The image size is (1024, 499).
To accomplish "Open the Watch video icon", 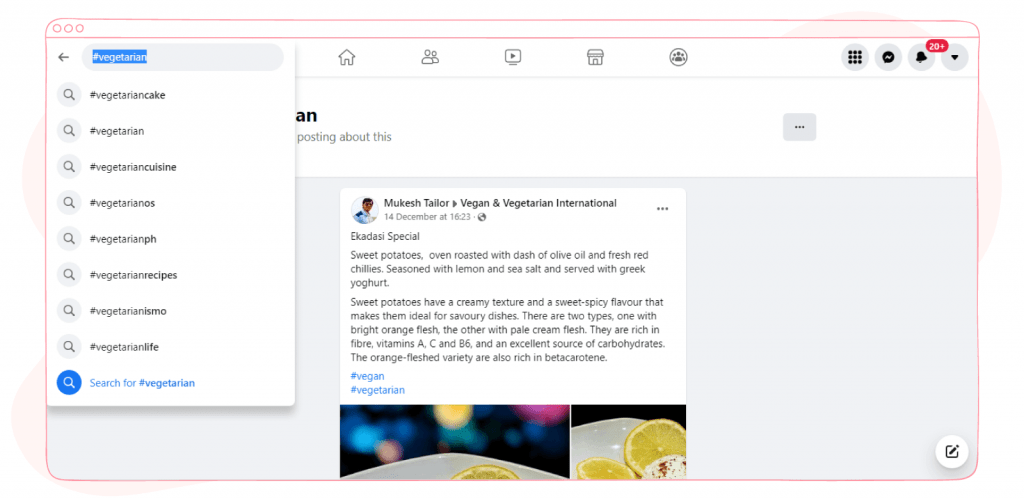I will pos(513,57).
